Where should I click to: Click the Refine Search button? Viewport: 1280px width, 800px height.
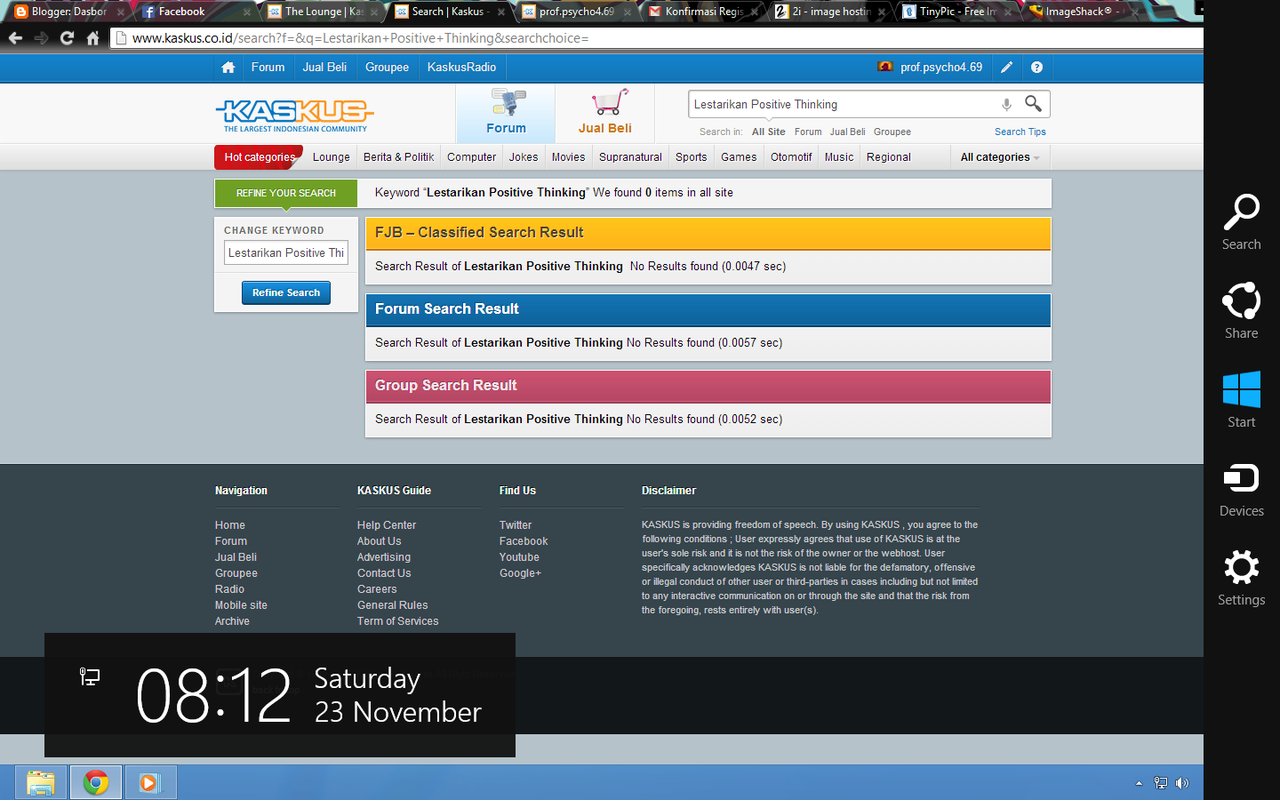(286, 293)
